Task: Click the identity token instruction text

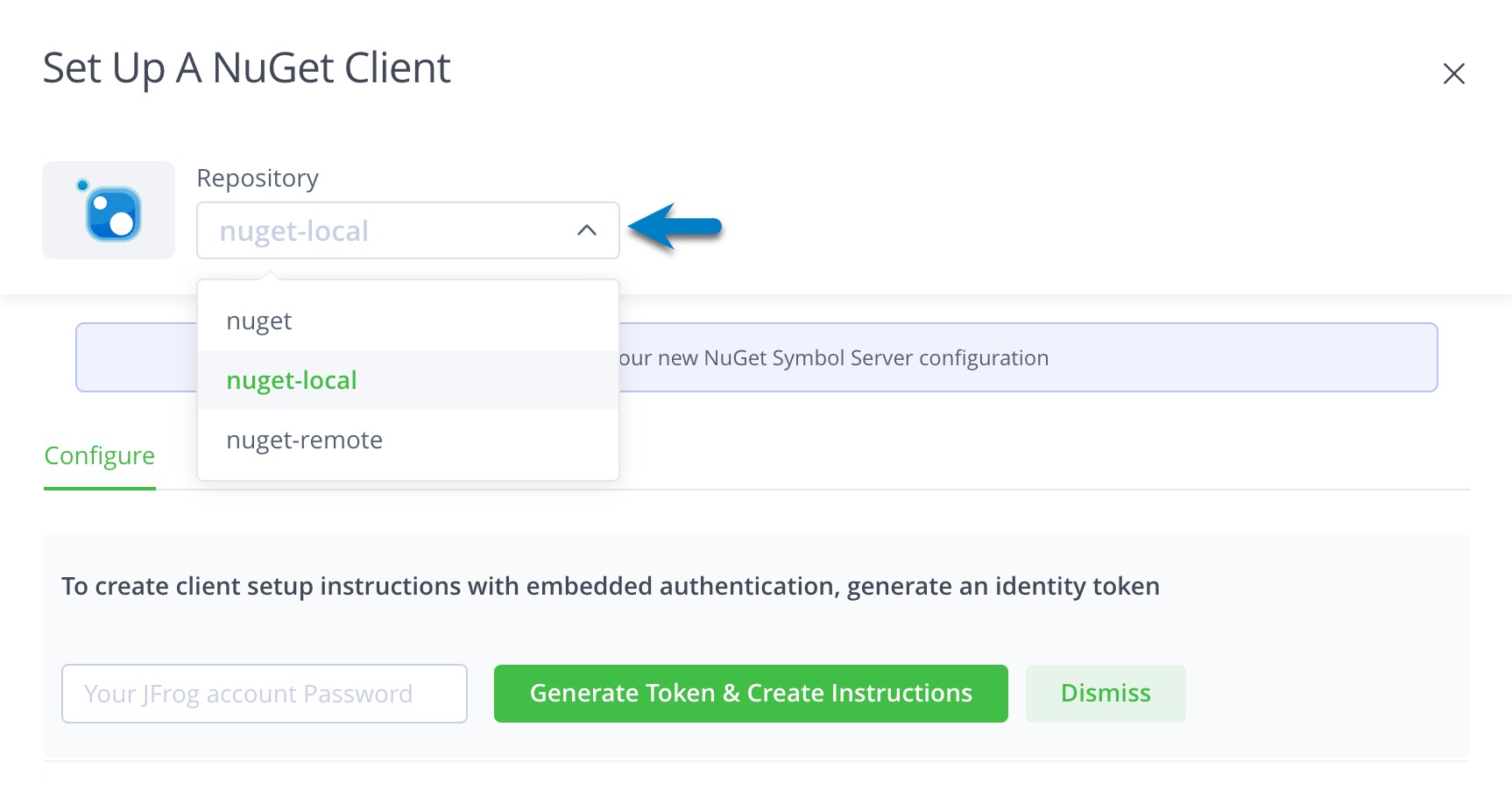Action: [x=611, y=586]
